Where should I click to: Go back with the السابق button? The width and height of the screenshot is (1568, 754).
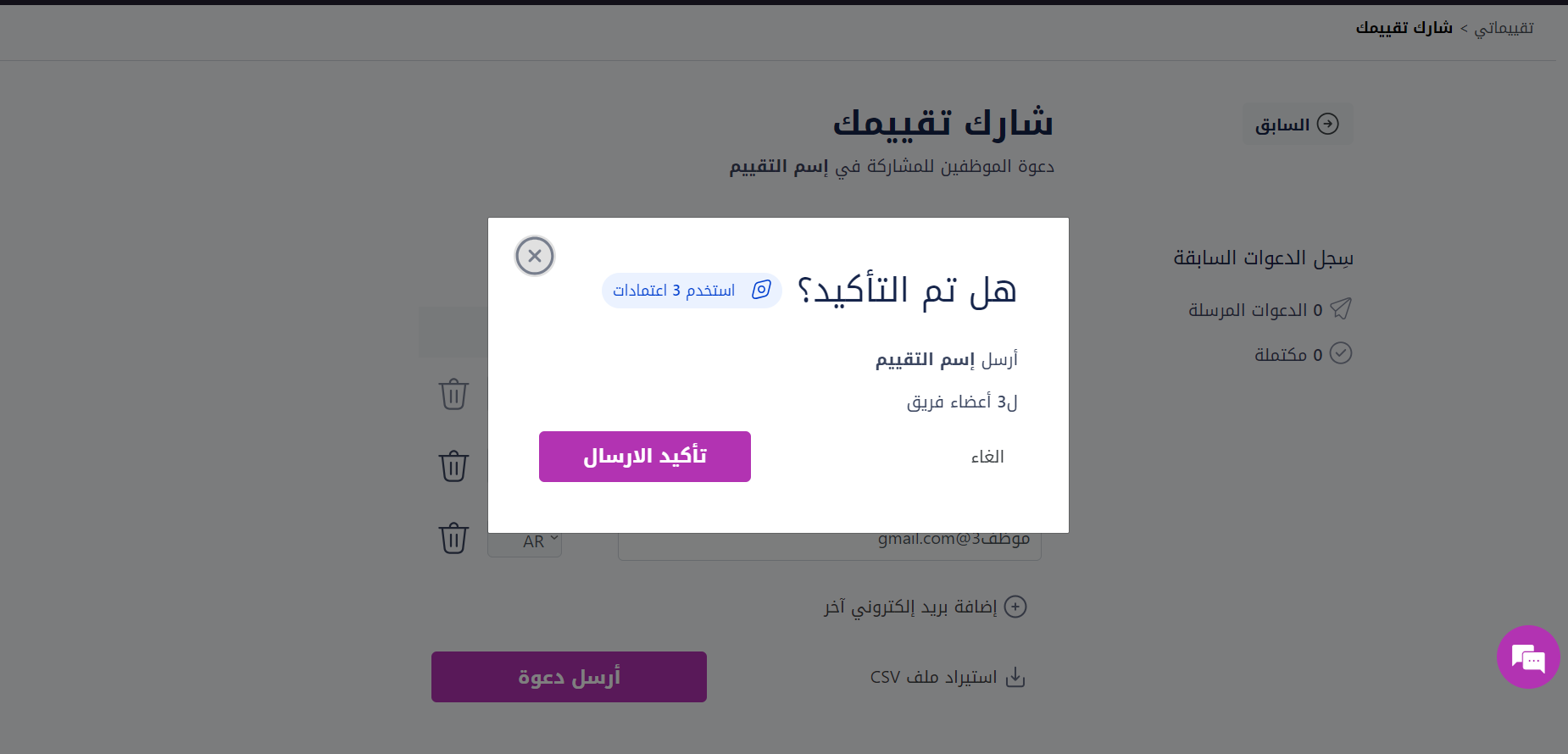point(1298,125)
